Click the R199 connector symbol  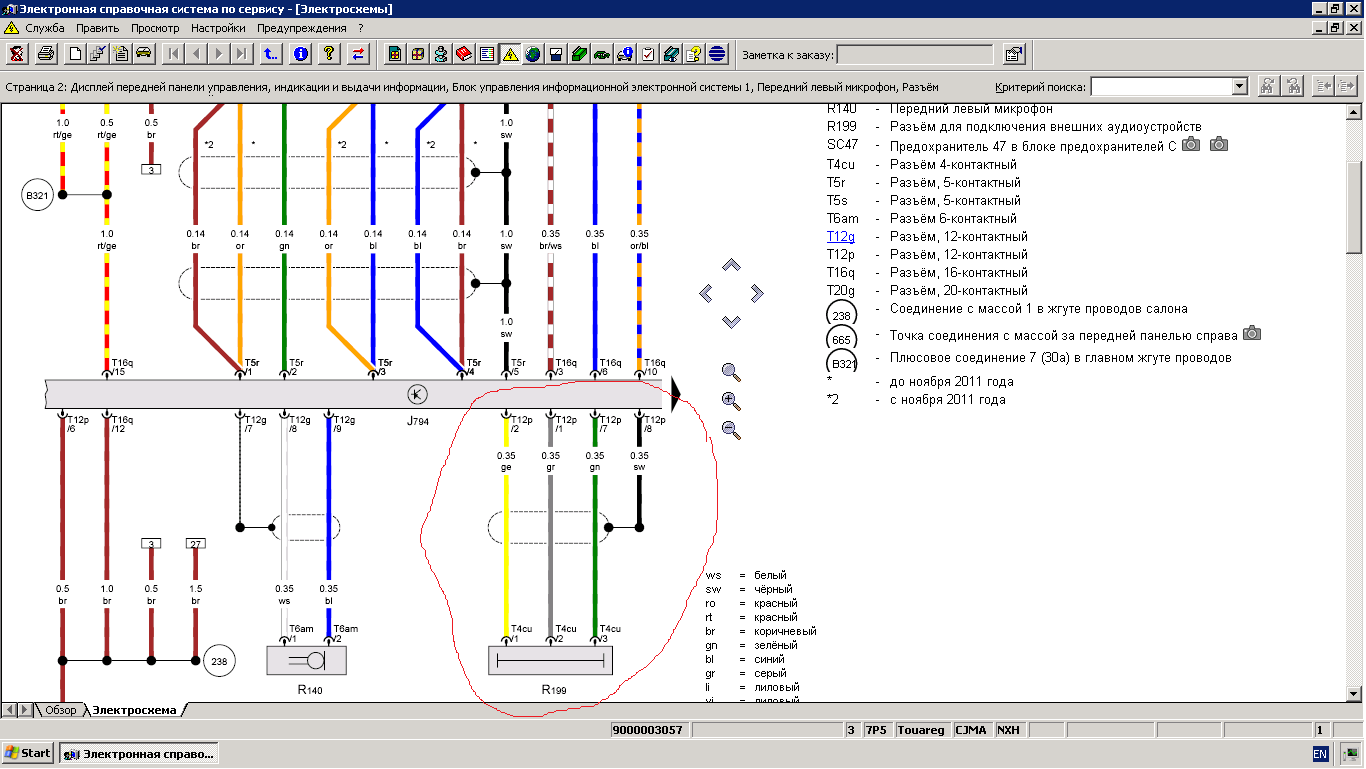[x=550, y=661]
